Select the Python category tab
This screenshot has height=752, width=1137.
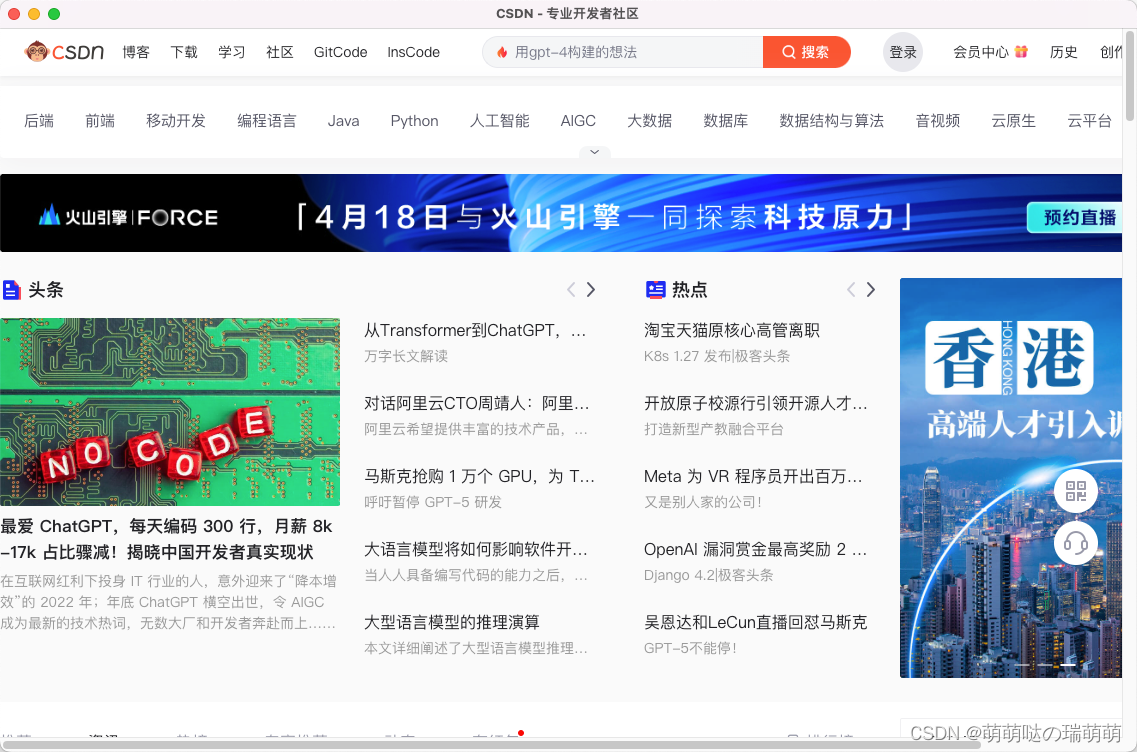[415, 121]
